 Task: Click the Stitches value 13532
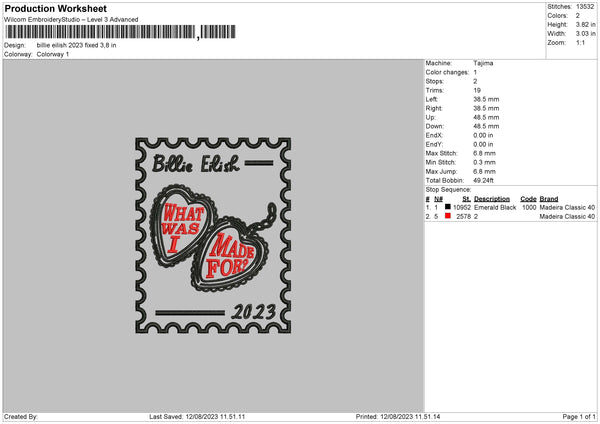click(585, 7)
